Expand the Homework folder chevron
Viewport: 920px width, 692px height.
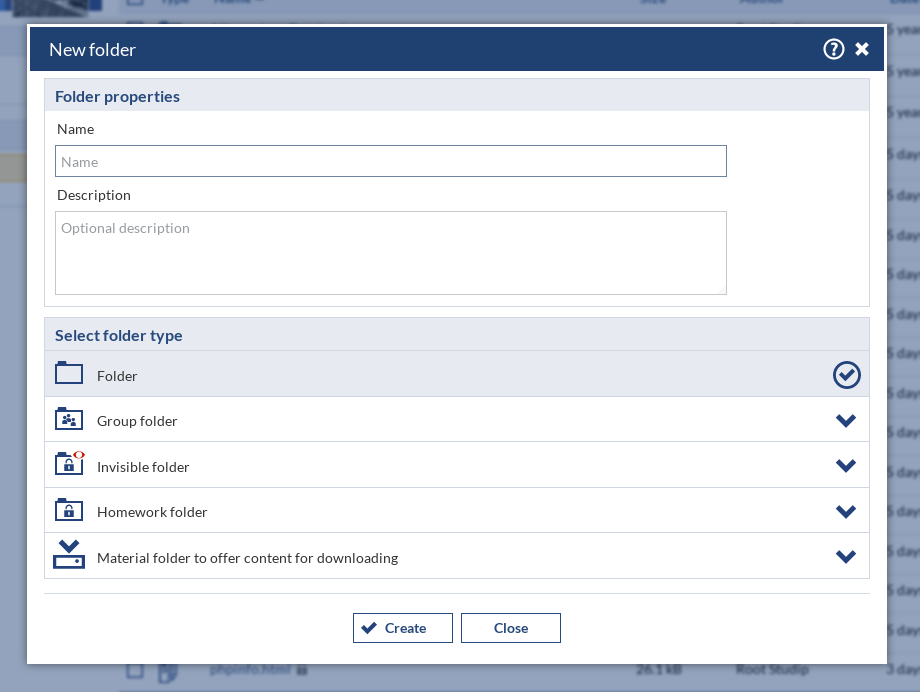click(x=846, y=512)
